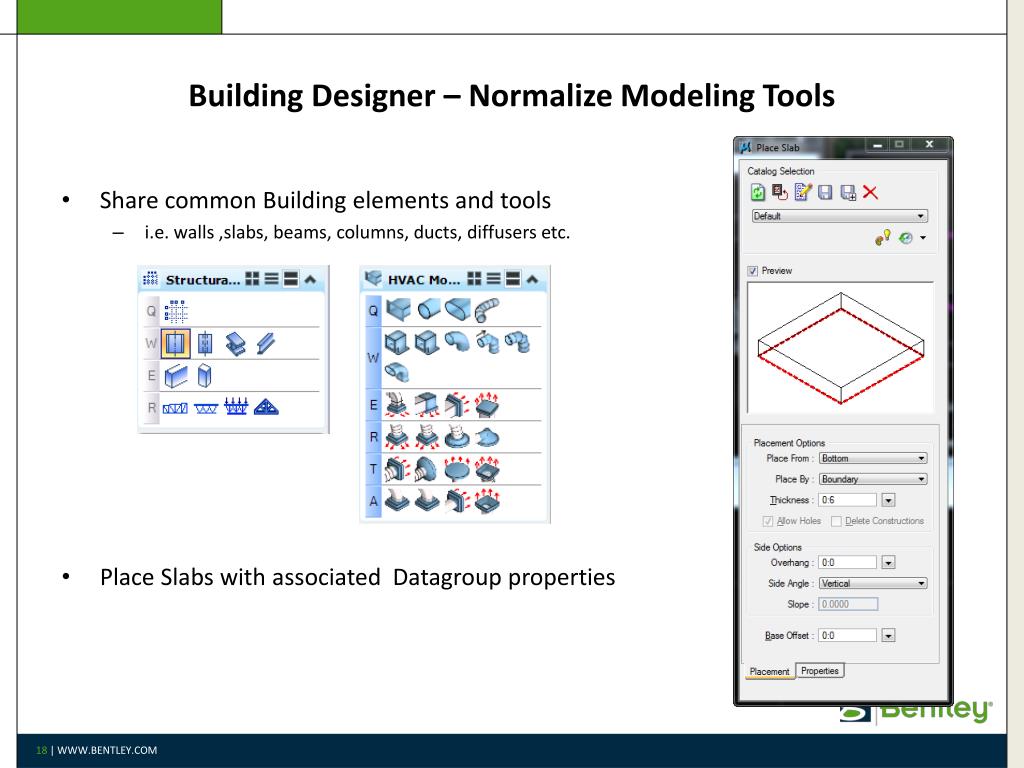Image resolution: width=1024 pixels, height=768 pixels.
Task: Click the plain floppy save icon in Catalog Selection
Action: (825, 192)
